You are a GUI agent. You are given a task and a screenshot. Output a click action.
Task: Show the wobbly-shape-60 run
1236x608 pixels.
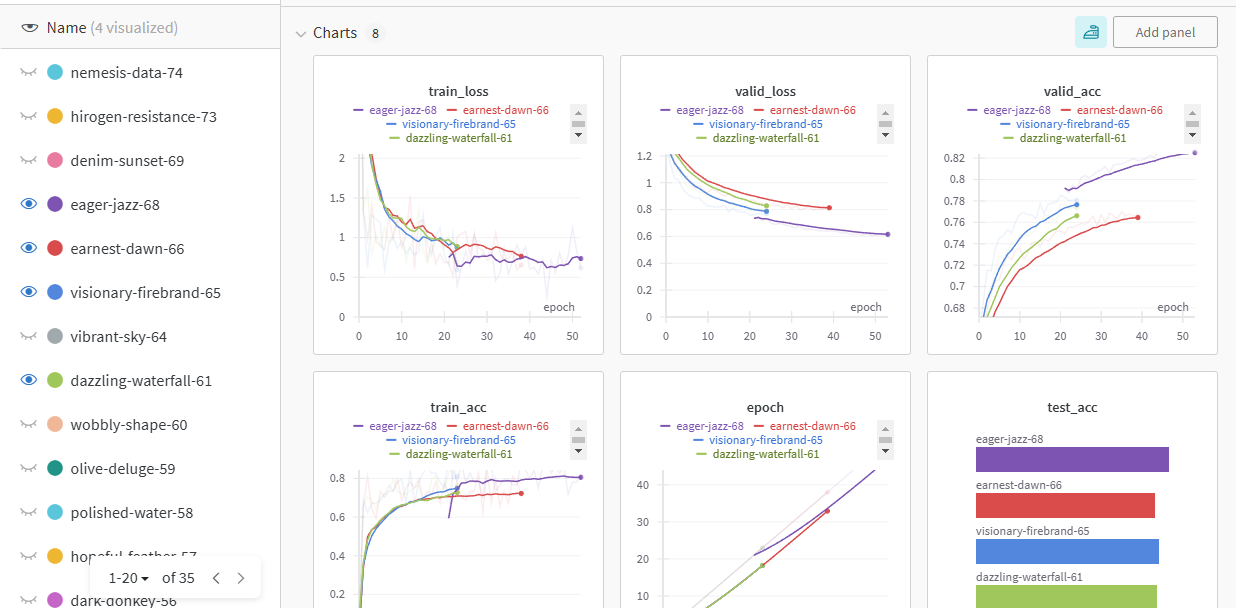pos(28,425)
